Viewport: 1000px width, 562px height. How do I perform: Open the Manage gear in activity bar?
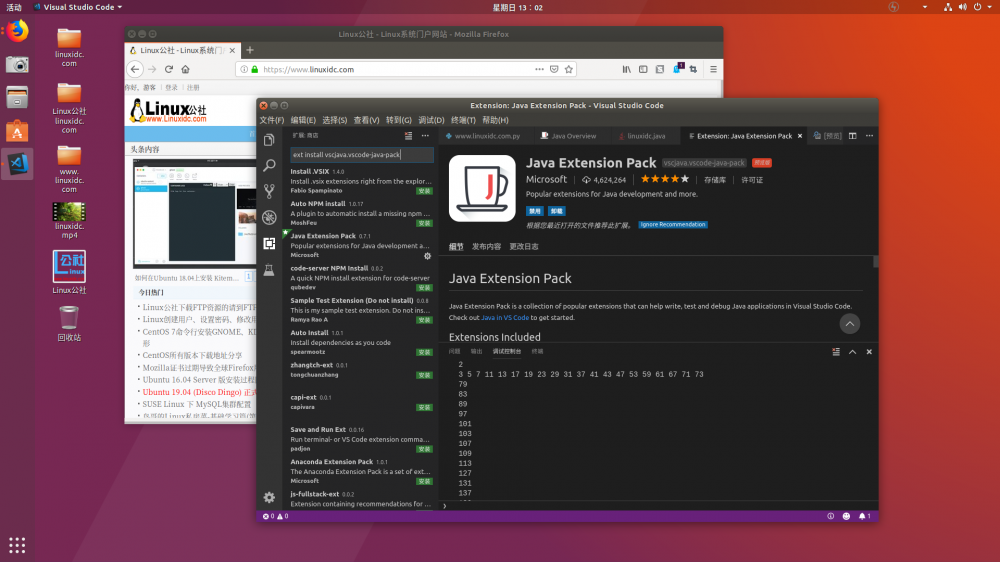click(x=269, y=497)
